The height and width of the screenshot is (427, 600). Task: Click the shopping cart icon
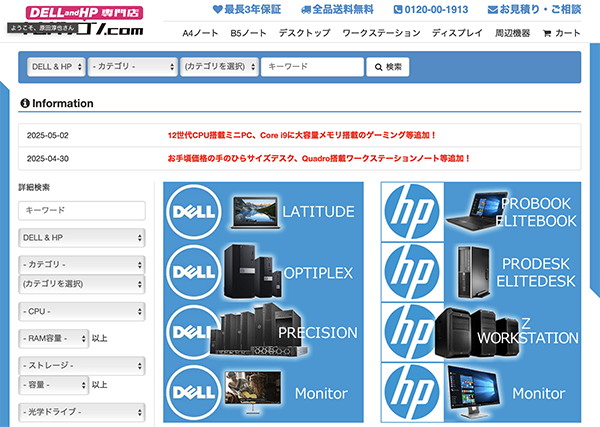547,33
